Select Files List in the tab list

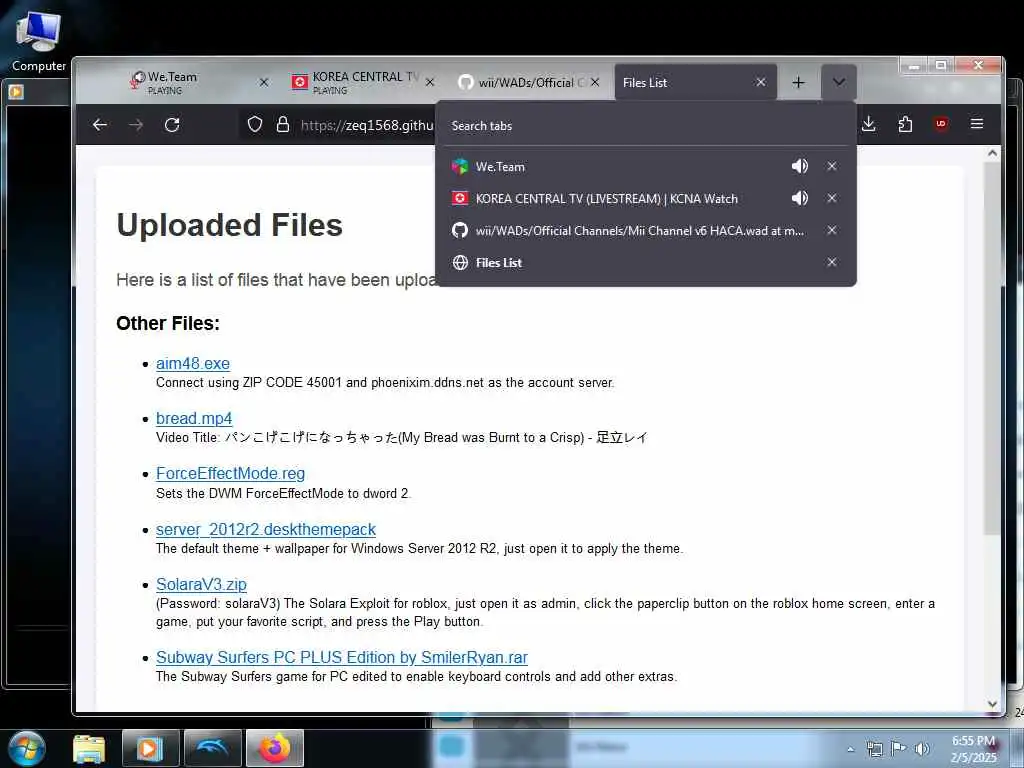point(499,263)
